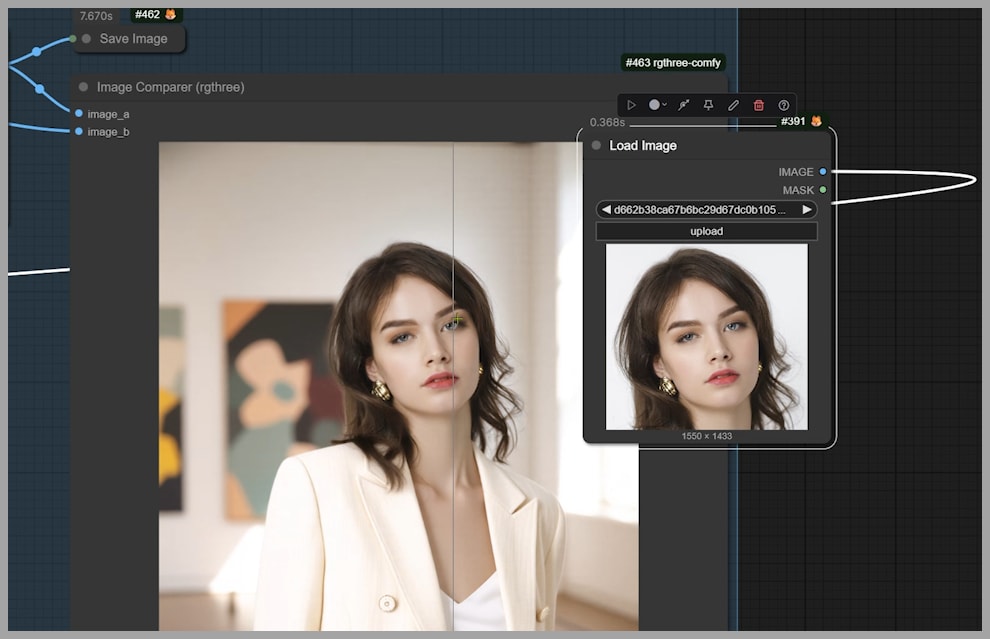The width and height of the screenshot is (990, 639).
Task: Toggle collapse dot on Image Comparer node
Action: [83, 88]
